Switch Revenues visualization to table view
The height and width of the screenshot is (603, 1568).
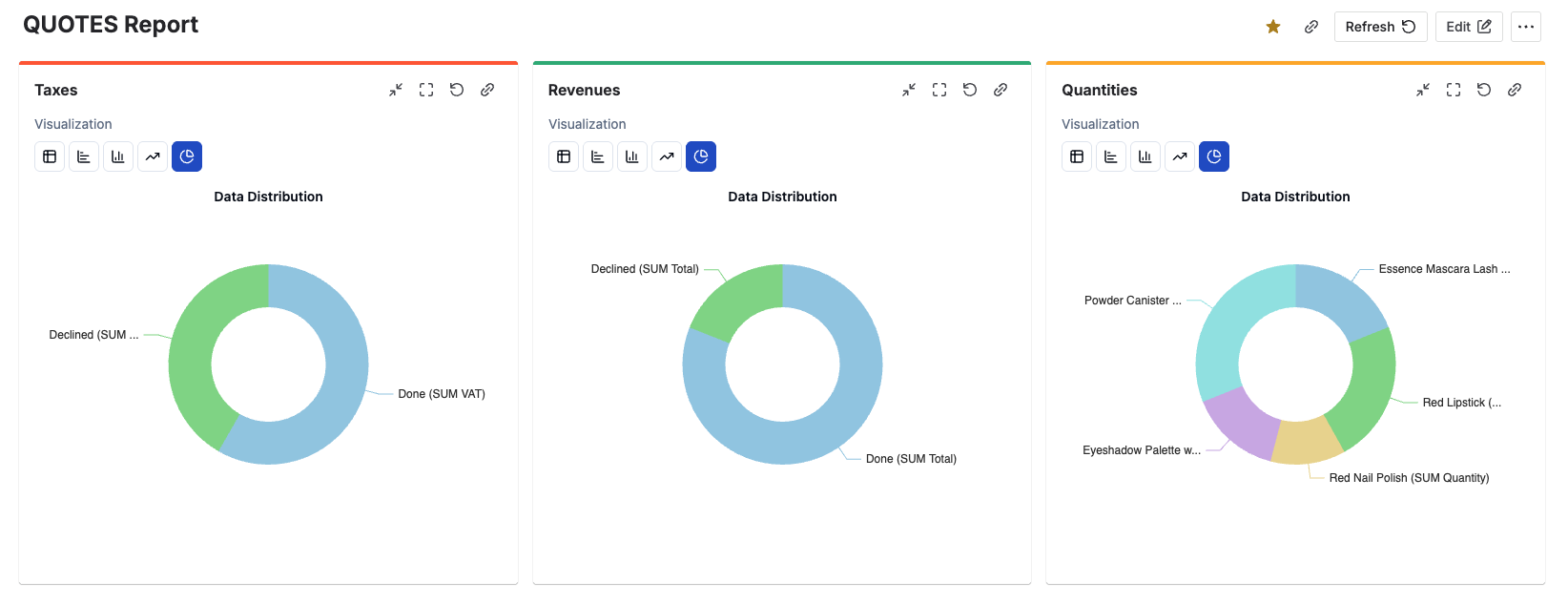pos(564,156)
